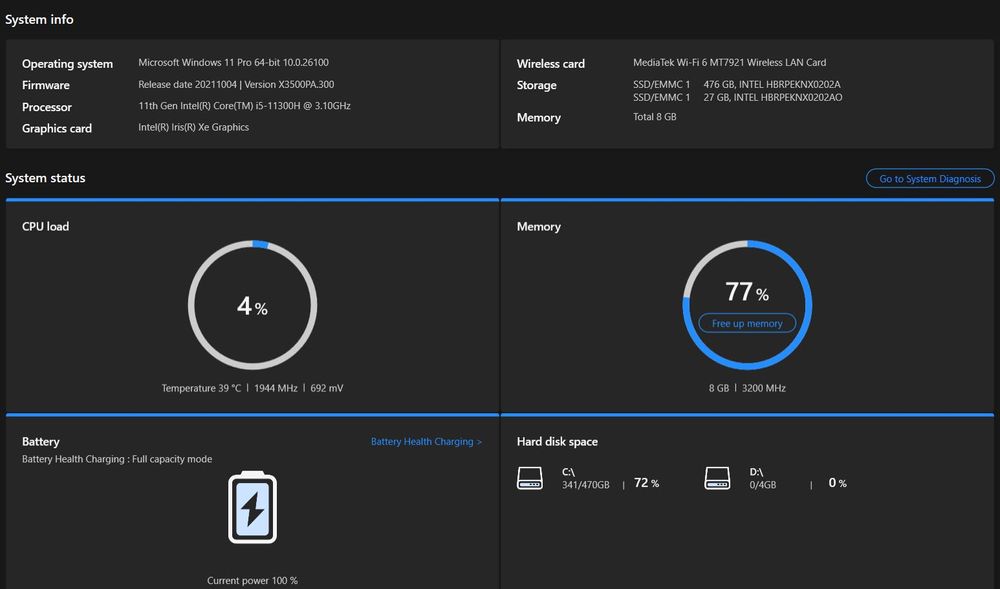Click storage entry '476 GB, INTEL HBRPEKNX0202A'
The image size is (1000, 589).
[772, 84]
